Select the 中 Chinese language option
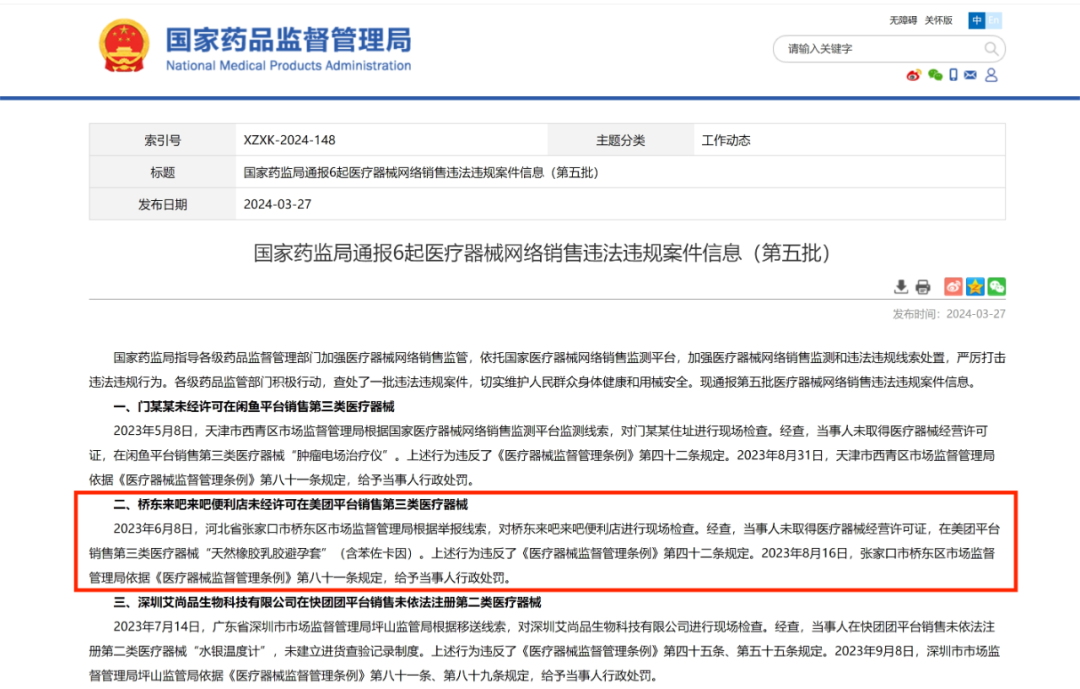Image resolution: width=1080 pixels, height=689 pixels. point(976,20)
